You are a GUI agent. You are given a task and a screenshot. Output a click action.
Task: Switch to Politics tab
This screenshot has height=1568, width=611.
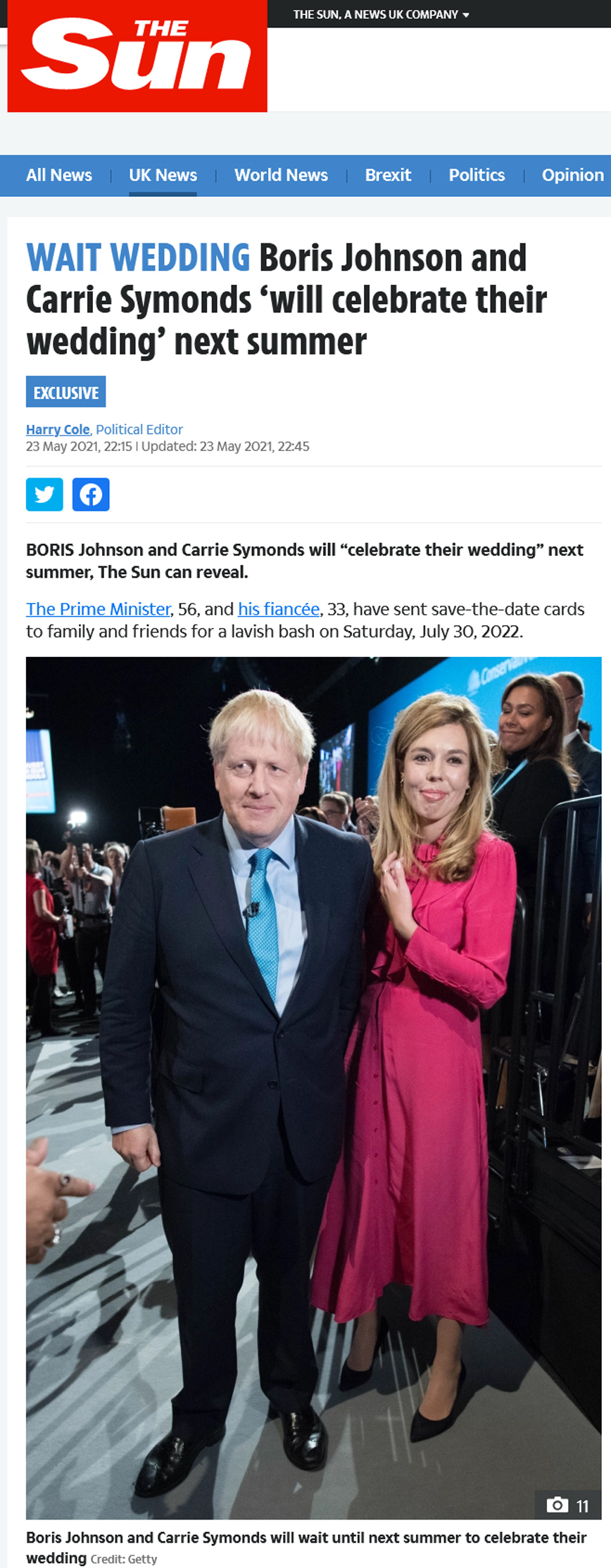click(x=477, y=175)
